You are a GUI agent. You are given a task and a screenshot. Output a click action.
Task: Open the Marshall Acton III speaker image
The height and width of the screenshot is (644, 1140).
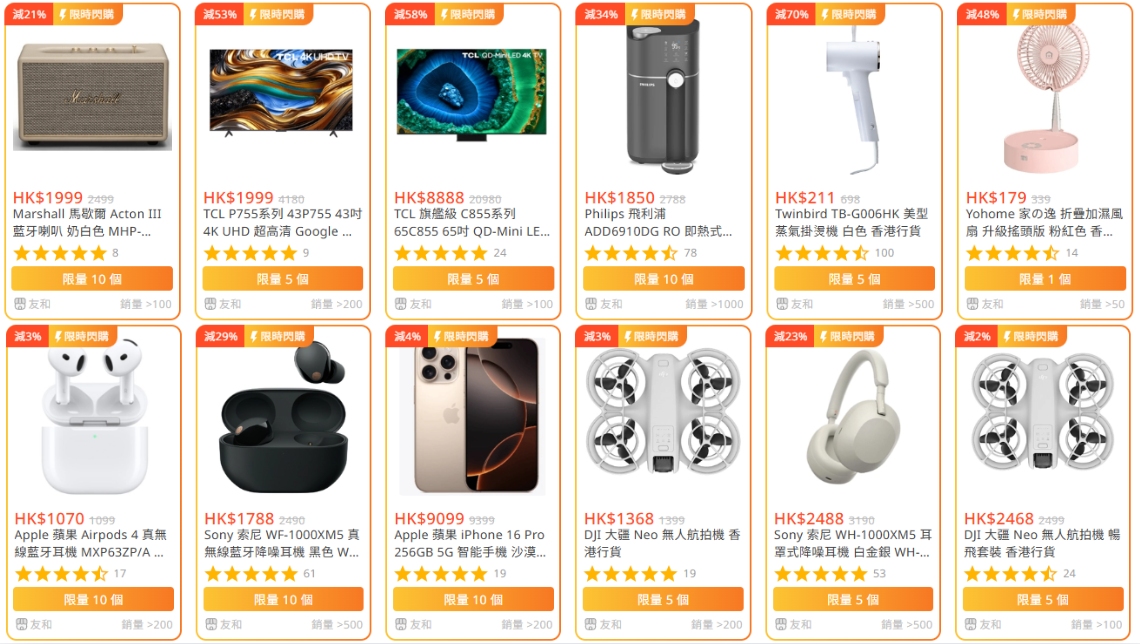(x=92, y=96)
